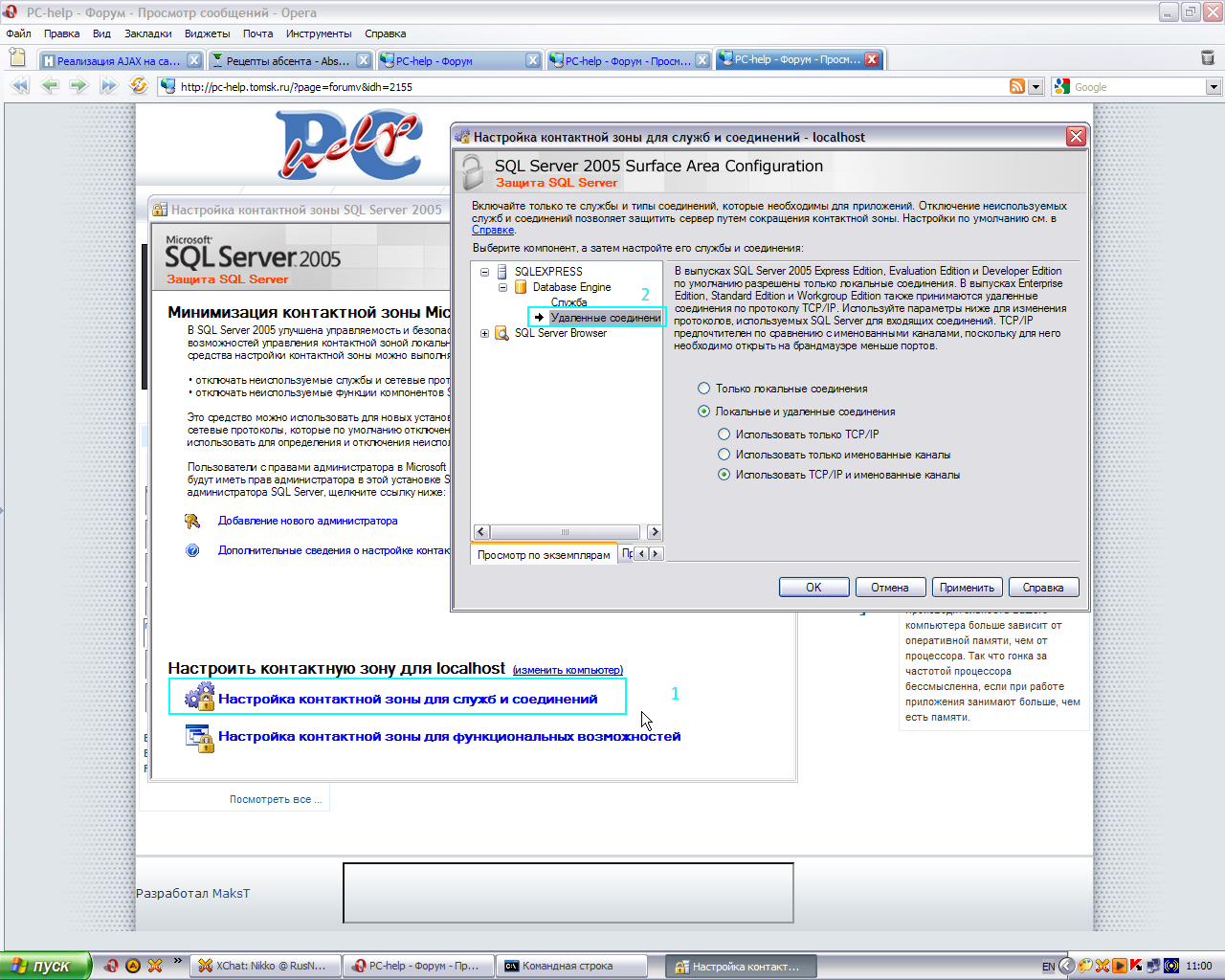Screen dimensions: 1225x980
Task: Select 'Использовать только TCP/IP' option
Action: 724,434
